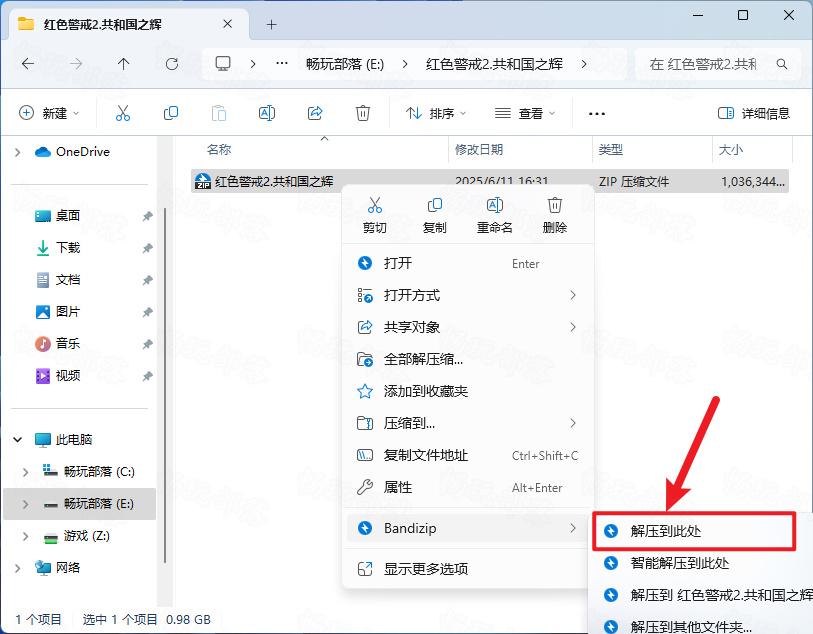Click the ZIP 压缩文件 type cell
813x634 pixels.
pyautogui.click(x=634, y=181)
